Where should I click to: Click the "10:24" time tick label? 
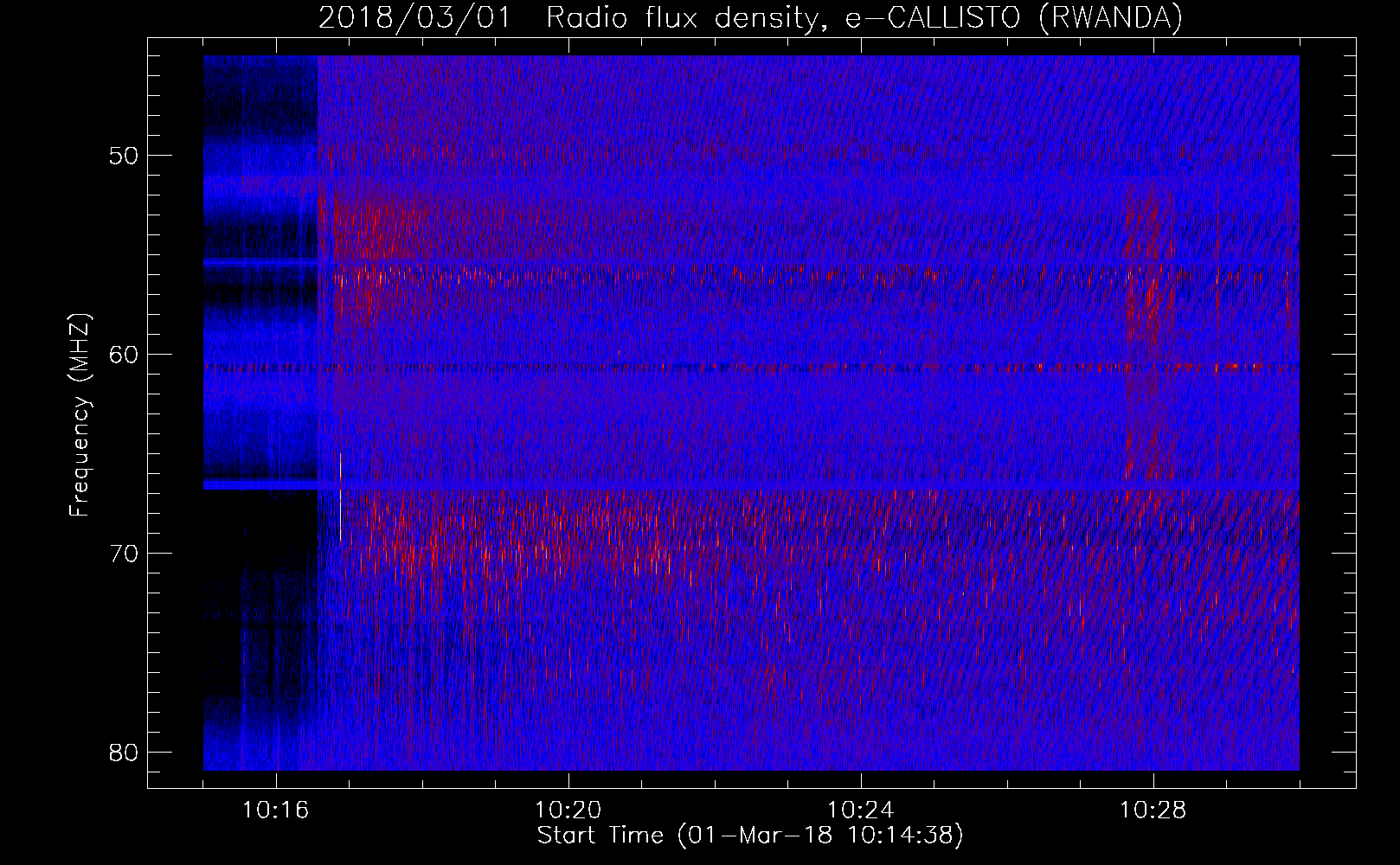(861, 811)
